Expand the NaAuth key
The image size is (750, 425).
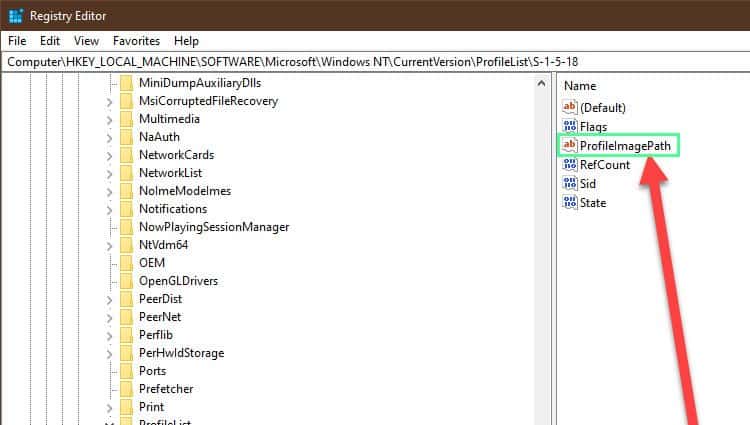pyautogui.click(x=110, y=138)
